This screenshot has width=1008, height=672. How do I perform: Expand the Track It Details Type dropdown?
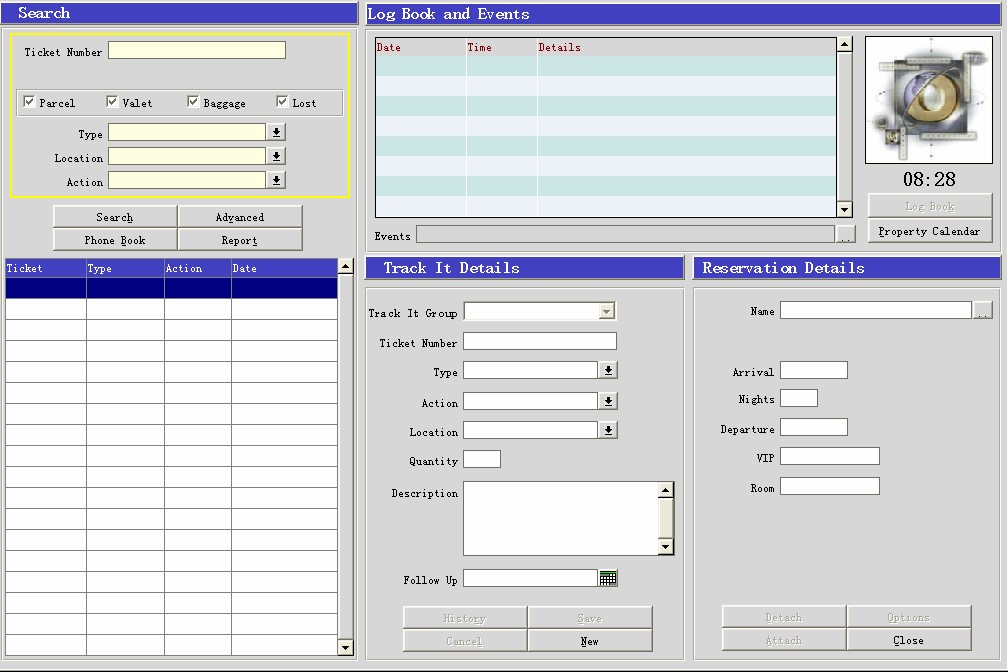click(x=608, y=370)
